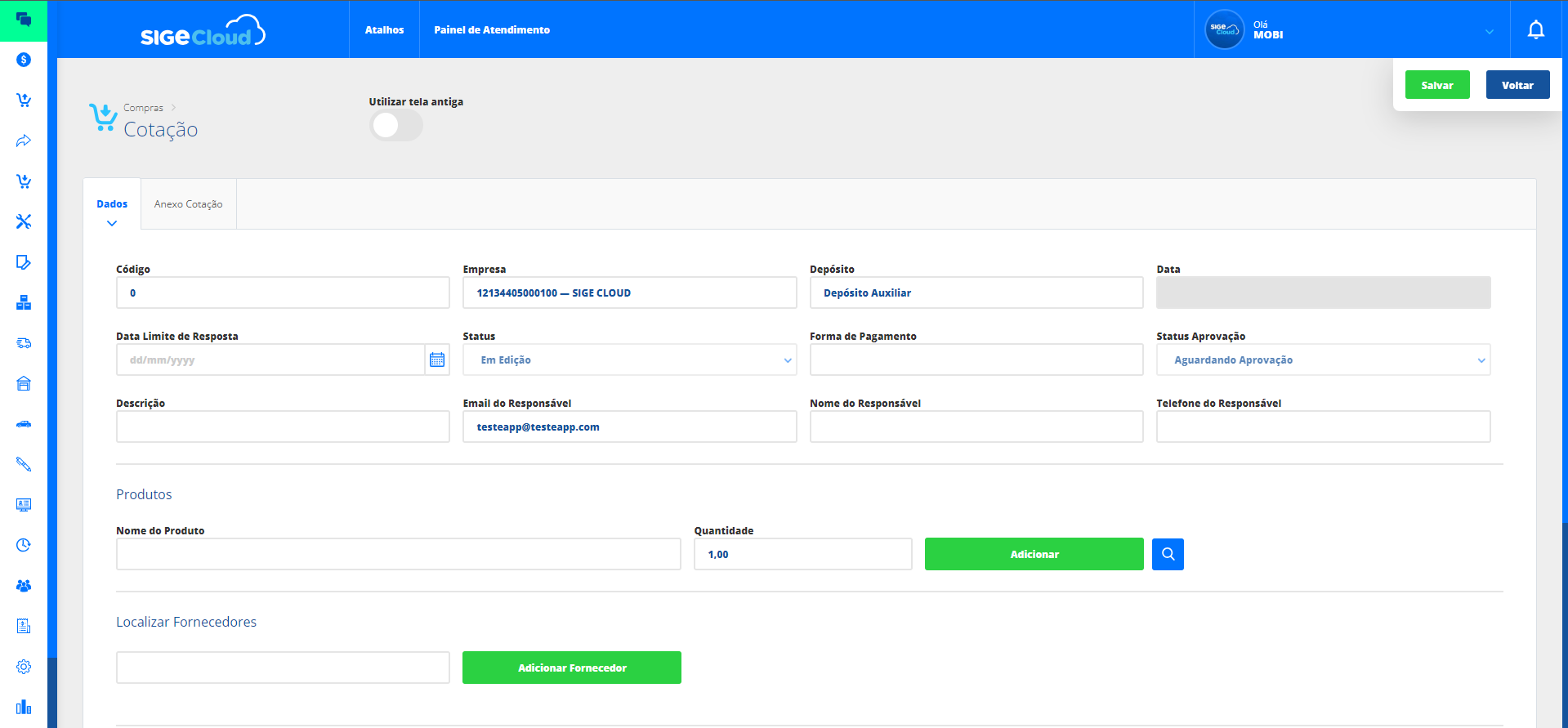The image size is (1568, 728).
Task: Click the Código input field
Action: pos(283,293)
